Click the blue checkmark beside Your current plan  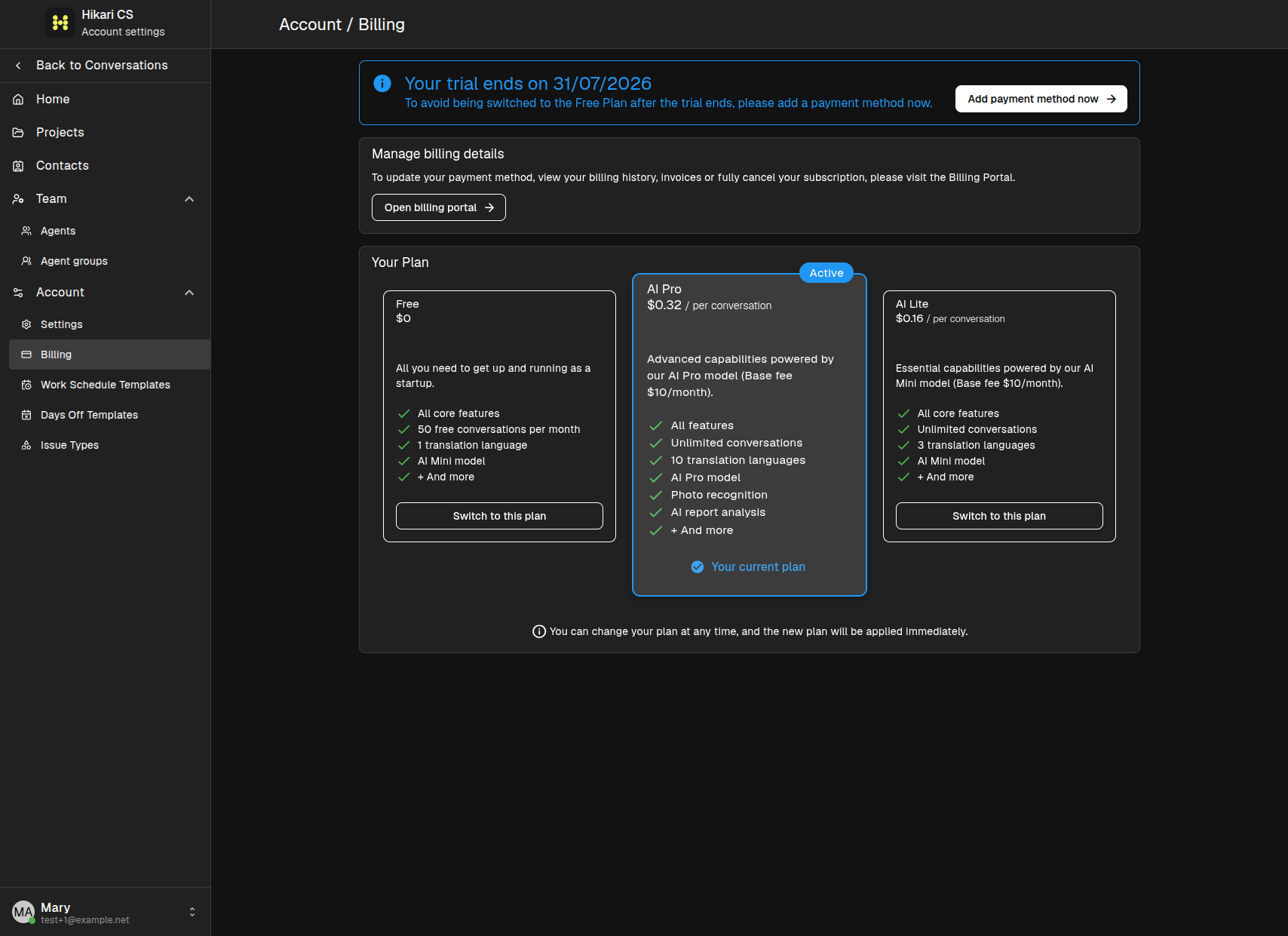tap(698, 567)
